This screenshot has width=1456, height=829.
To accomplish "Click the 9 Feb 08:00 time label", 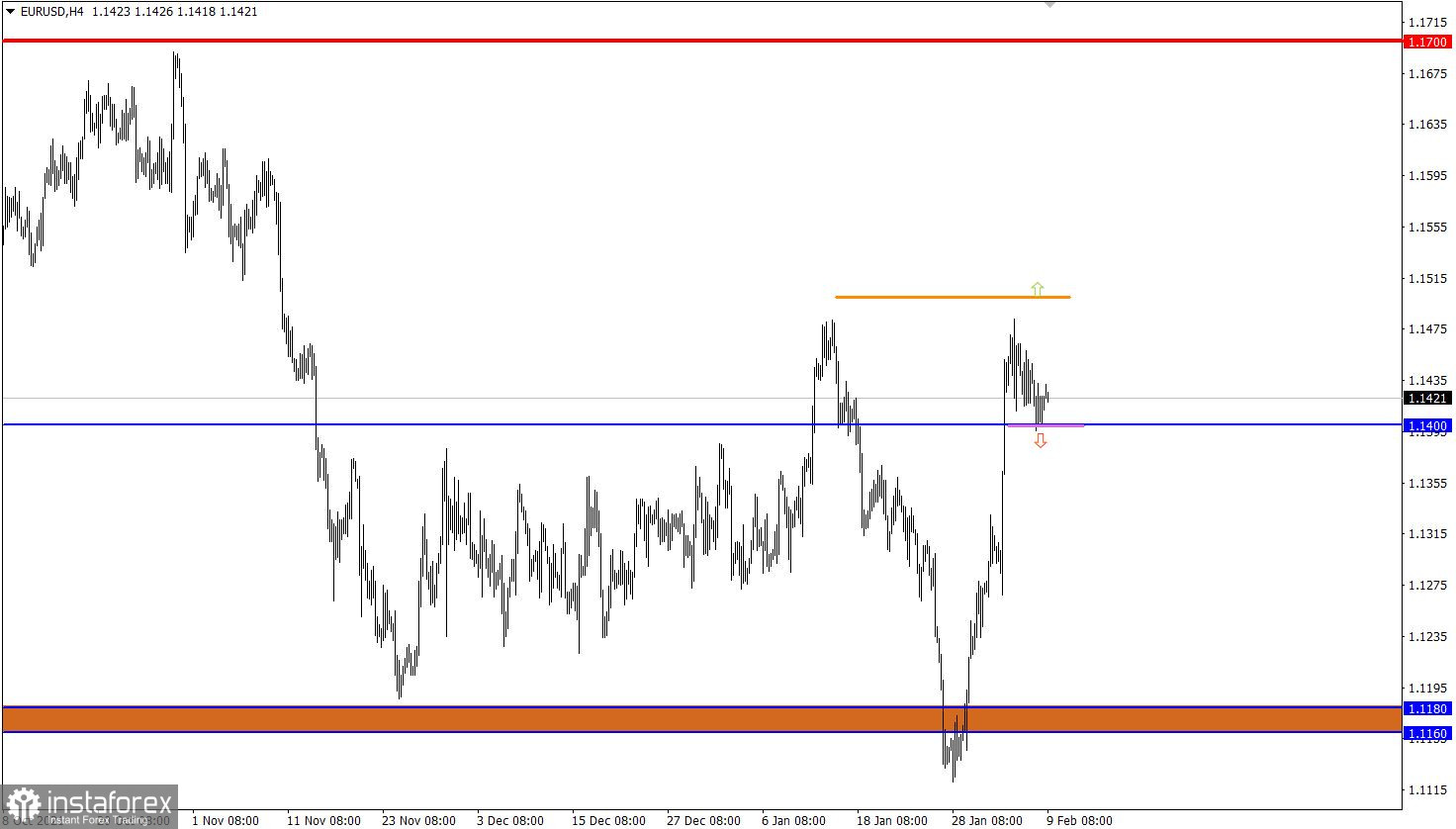I will point(1079,820).
